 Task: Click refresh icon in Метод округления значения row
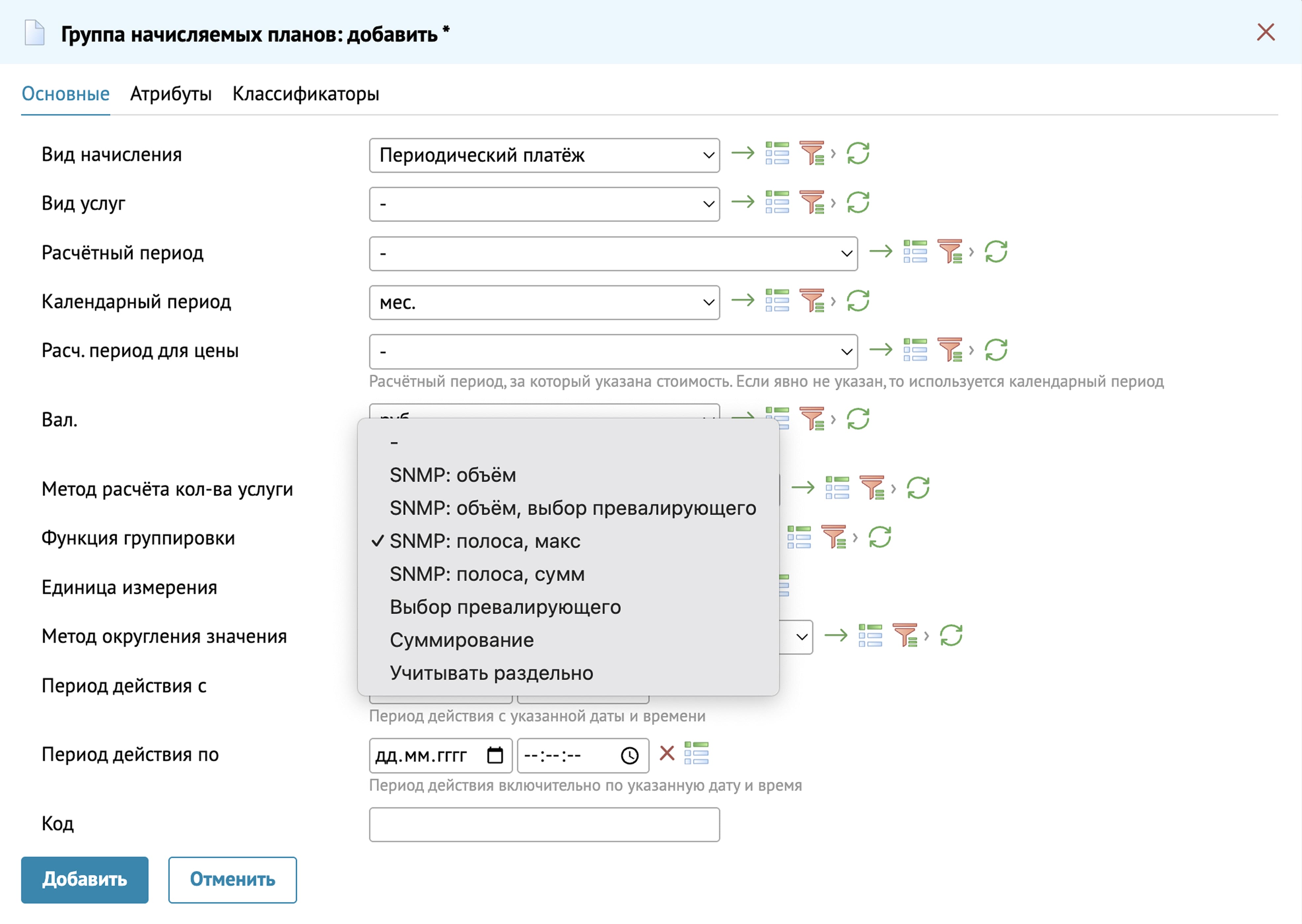coord(951,636)
